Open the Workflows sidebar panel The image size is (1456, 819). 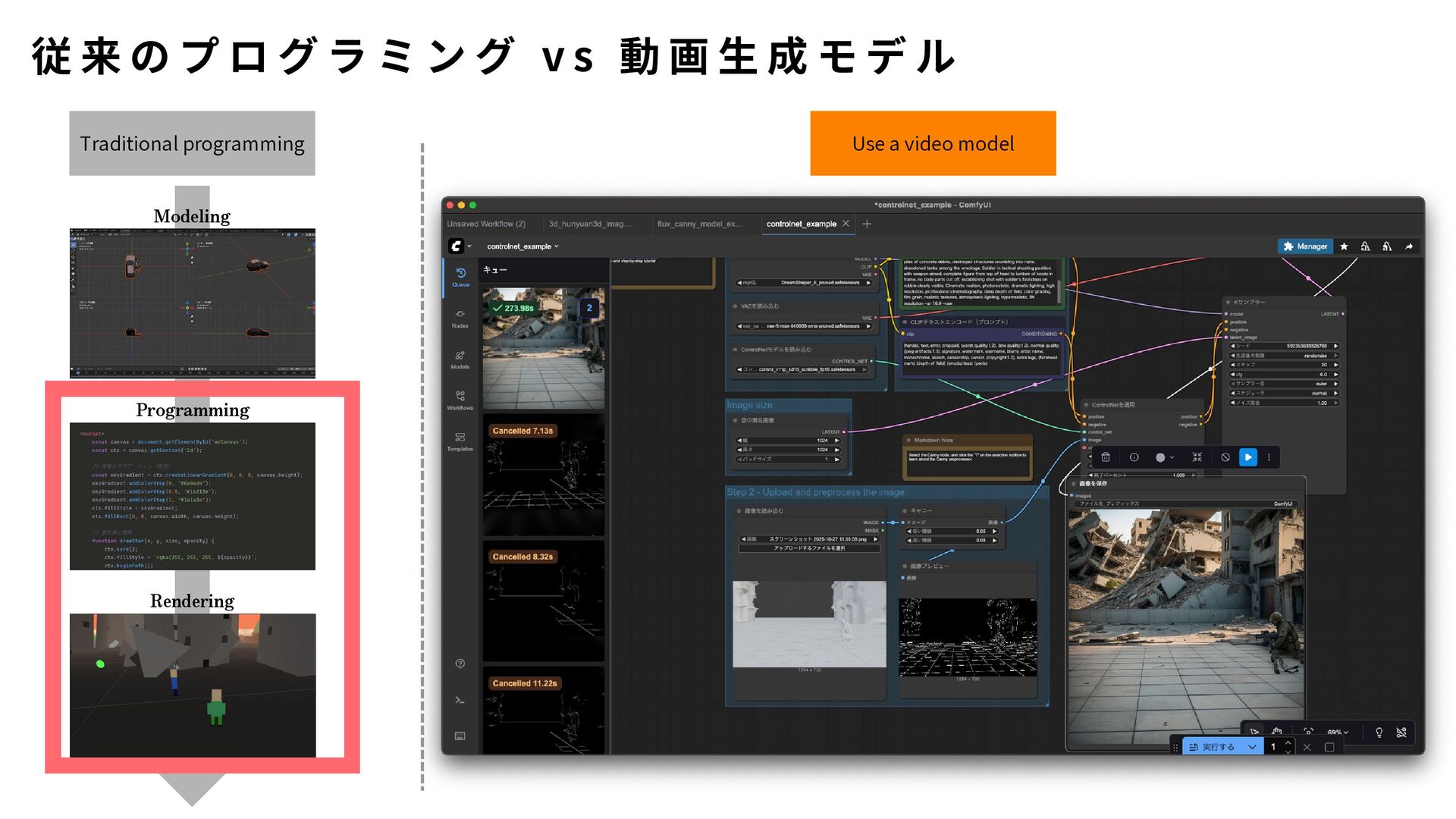[x=460, y=400]
